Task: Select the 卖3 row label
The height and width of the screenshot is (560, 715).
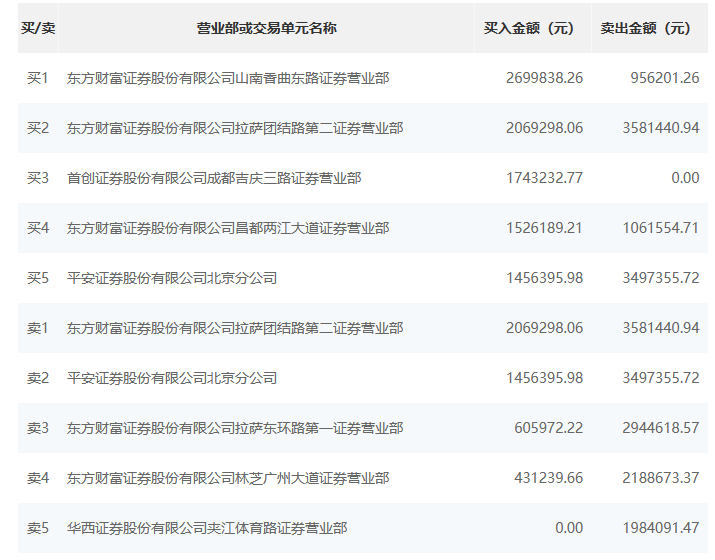Action: 38,428
